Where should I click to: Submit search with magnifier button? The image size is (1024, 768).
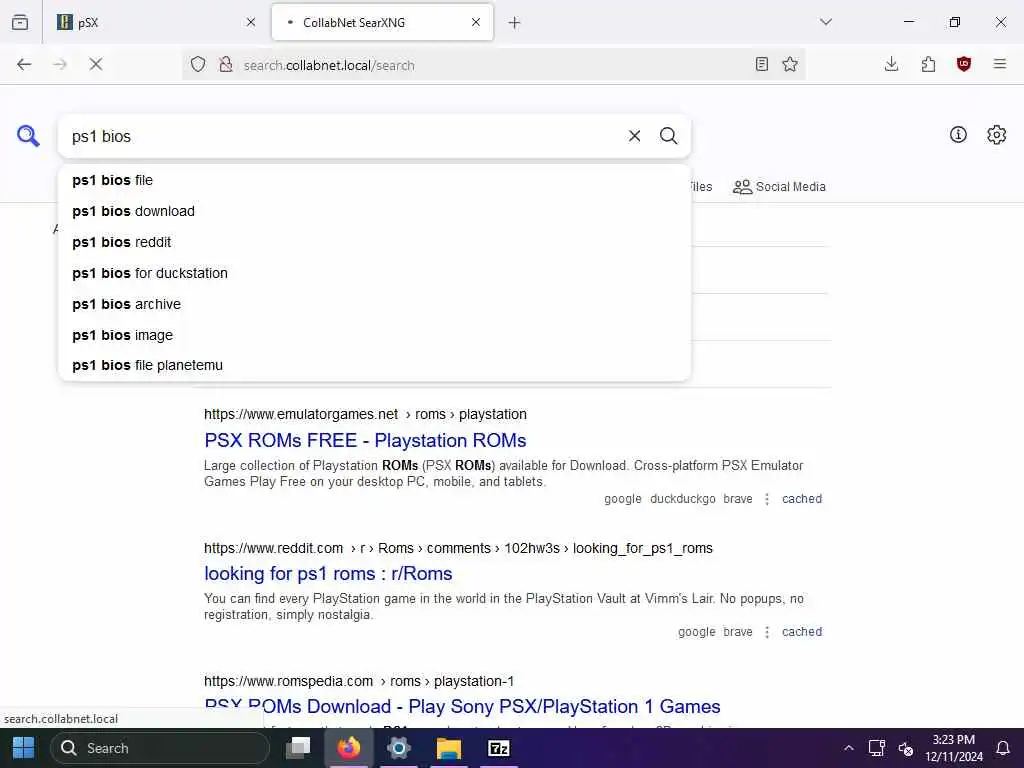668,136
